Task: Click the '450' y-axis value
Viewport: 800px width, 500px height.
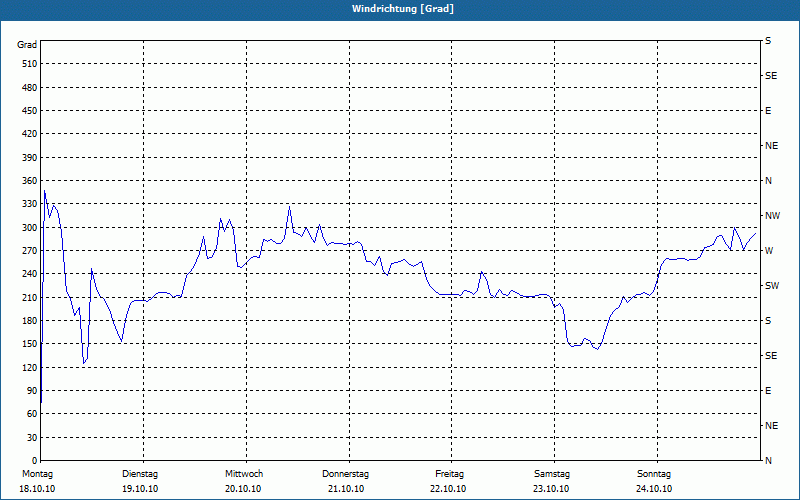Action: coord(30,111)
